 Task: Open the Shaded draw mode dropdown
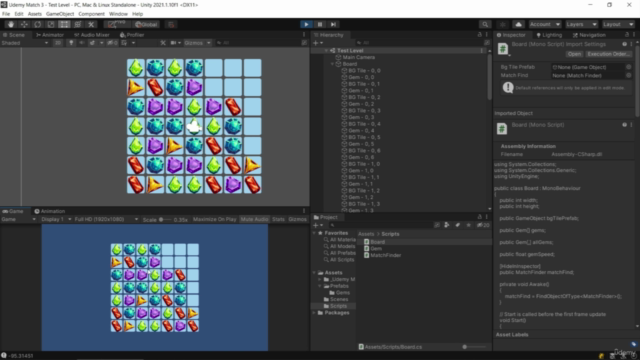pyautogui.click(x=24, y=43)
